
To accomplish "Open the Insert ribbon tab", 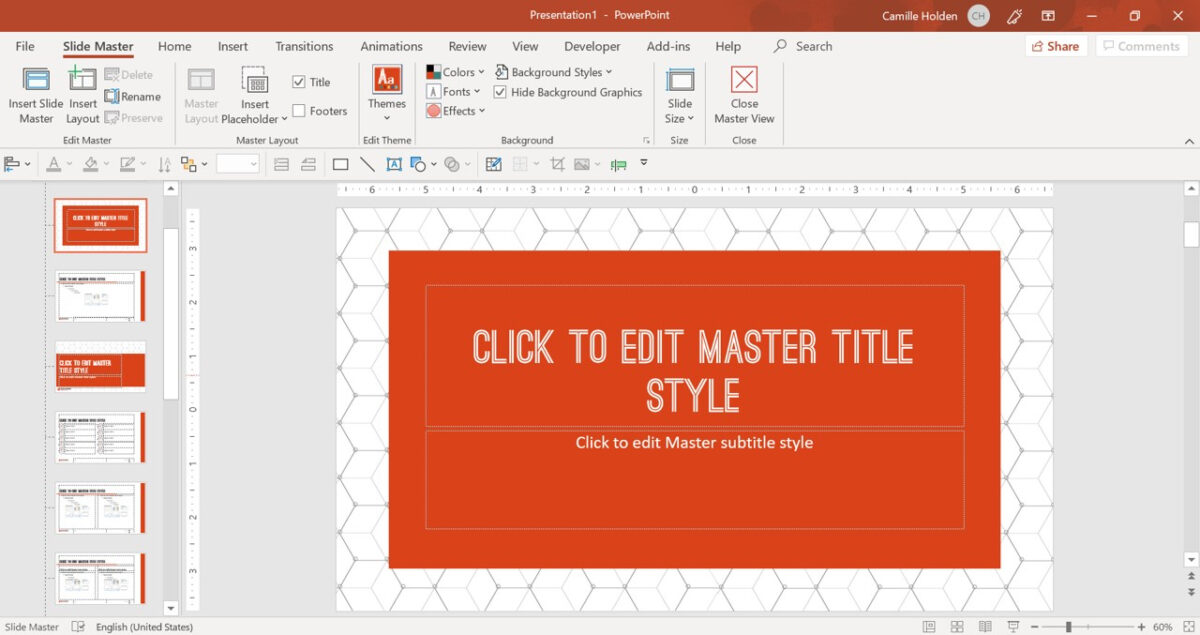I will pyautogui.click(x=232, y=46).
